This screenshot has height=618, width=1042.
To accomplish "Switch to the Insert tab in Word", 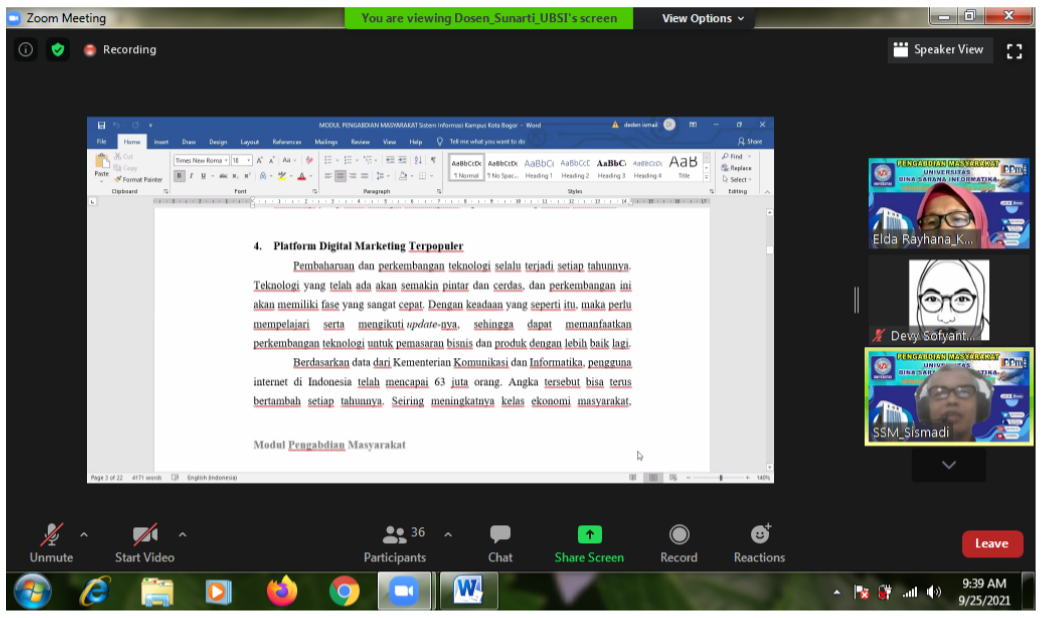I will pyautogui.click(x=161, y=142).
